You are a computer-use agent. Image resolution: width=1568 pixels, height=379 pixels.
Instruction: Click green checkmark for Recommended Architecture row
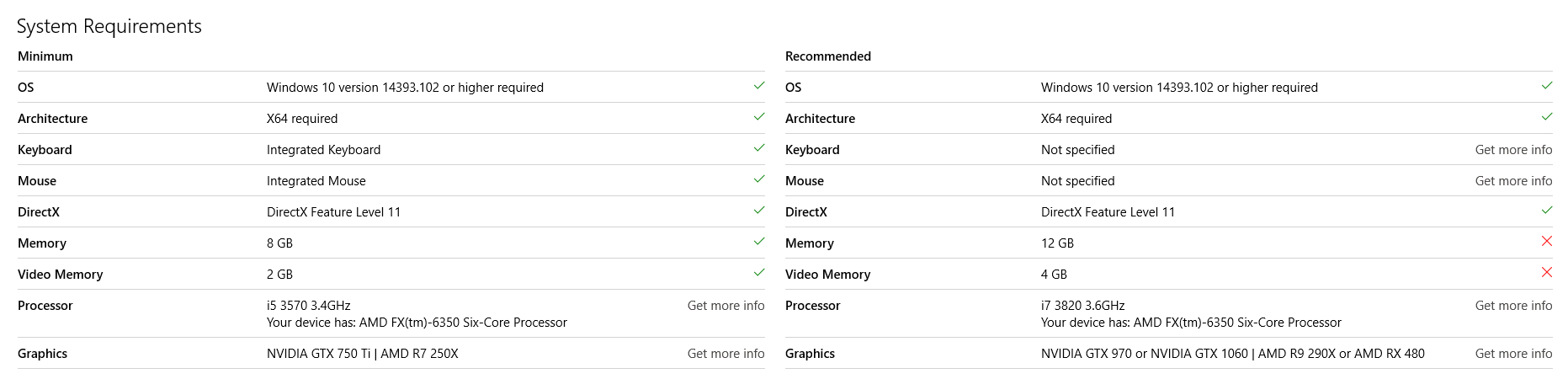click(1547, 117)
